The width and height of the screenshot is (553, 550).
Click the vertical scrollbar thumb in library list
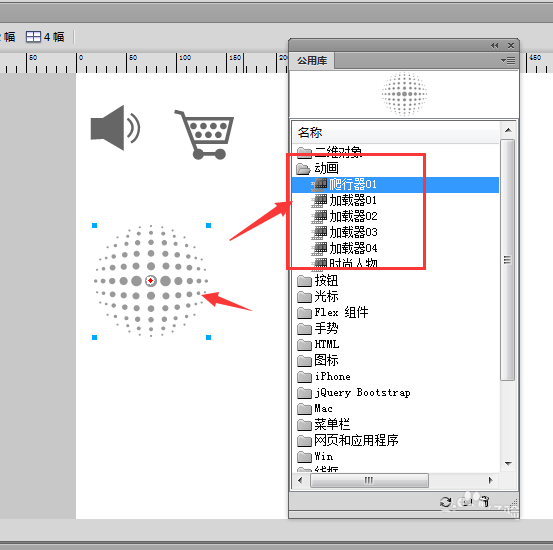tap(508, 260)
